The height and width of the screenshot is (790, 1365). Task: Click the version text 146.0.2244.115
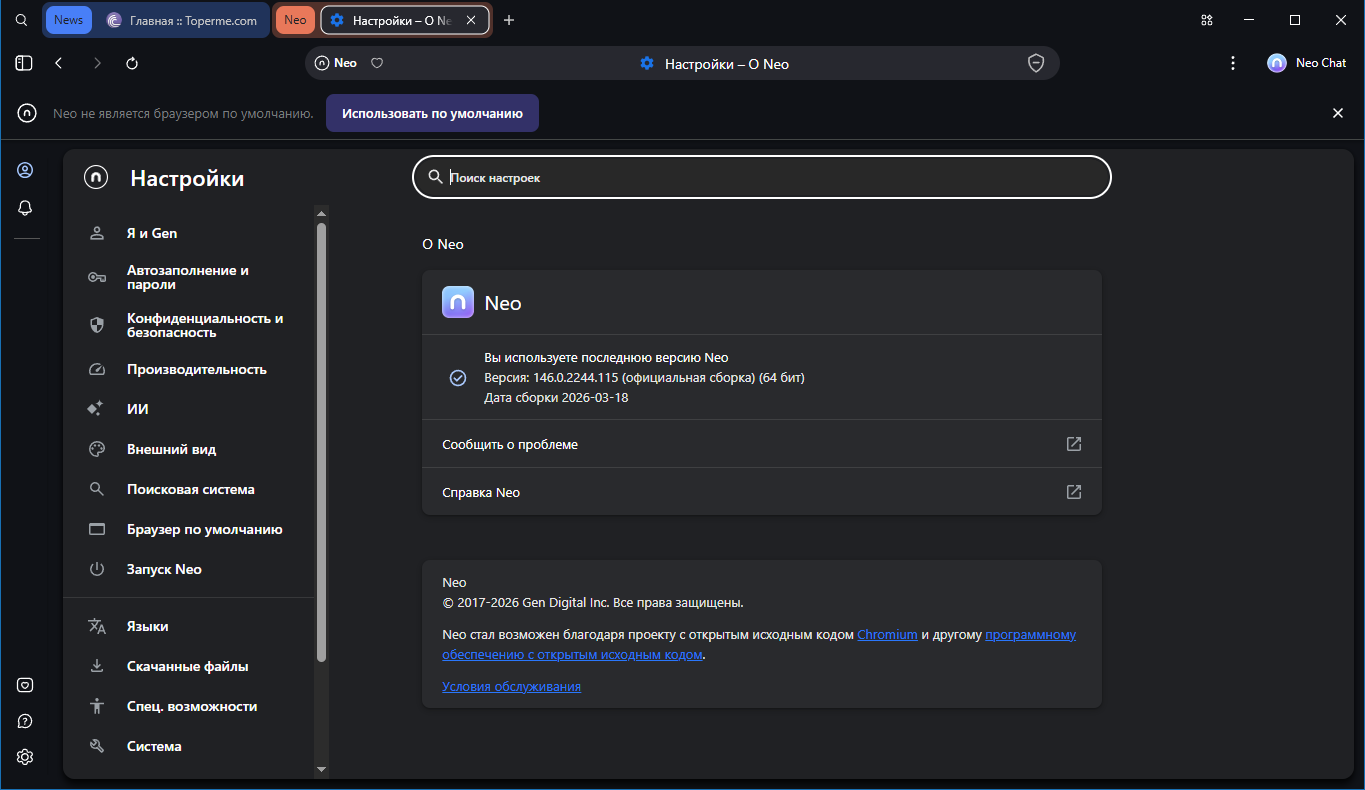(577, 378)
